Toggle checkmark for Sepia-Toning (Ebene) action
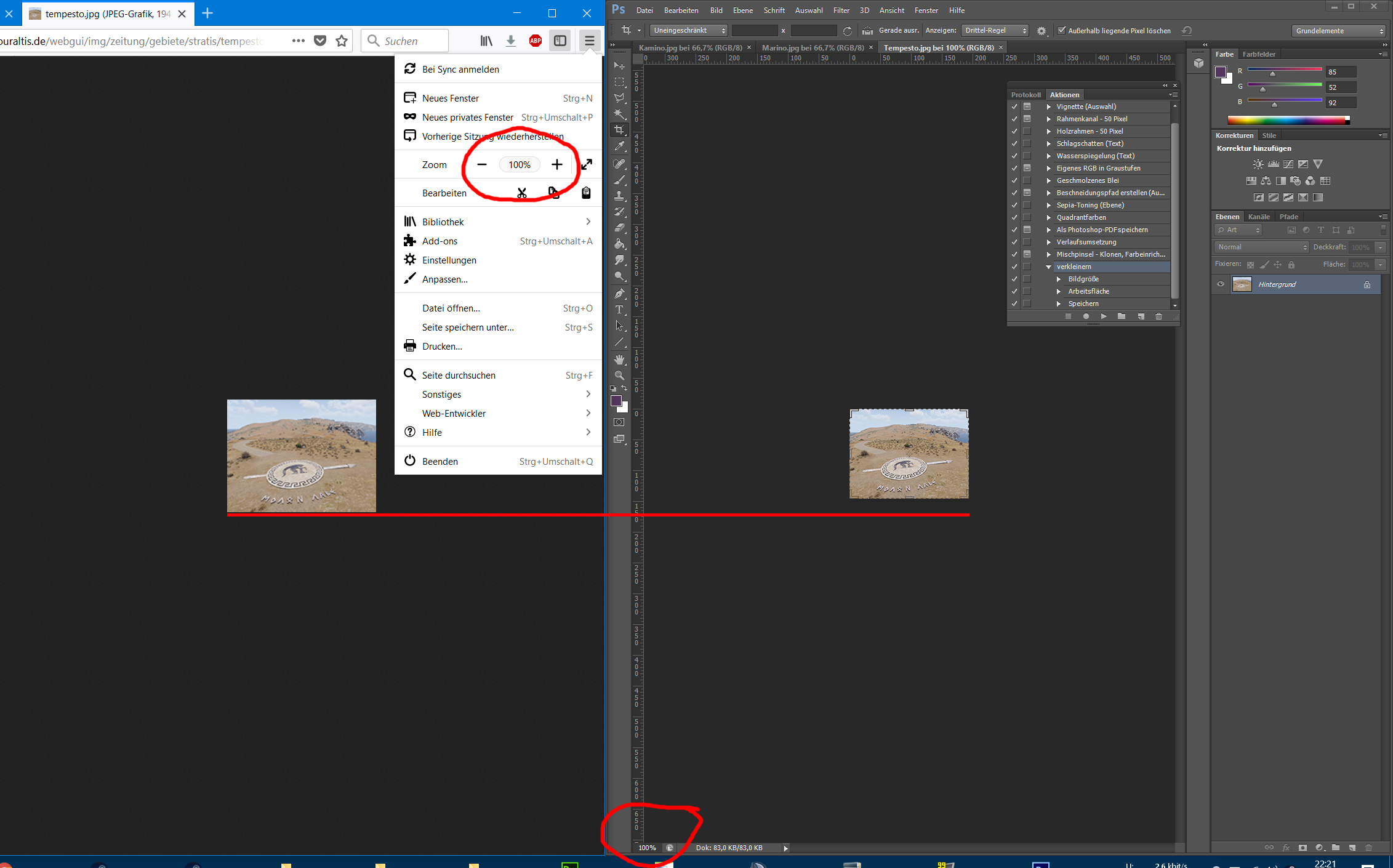This screenshot has height=868, width=1393. pyautogui.click(x=1014, y=205)
